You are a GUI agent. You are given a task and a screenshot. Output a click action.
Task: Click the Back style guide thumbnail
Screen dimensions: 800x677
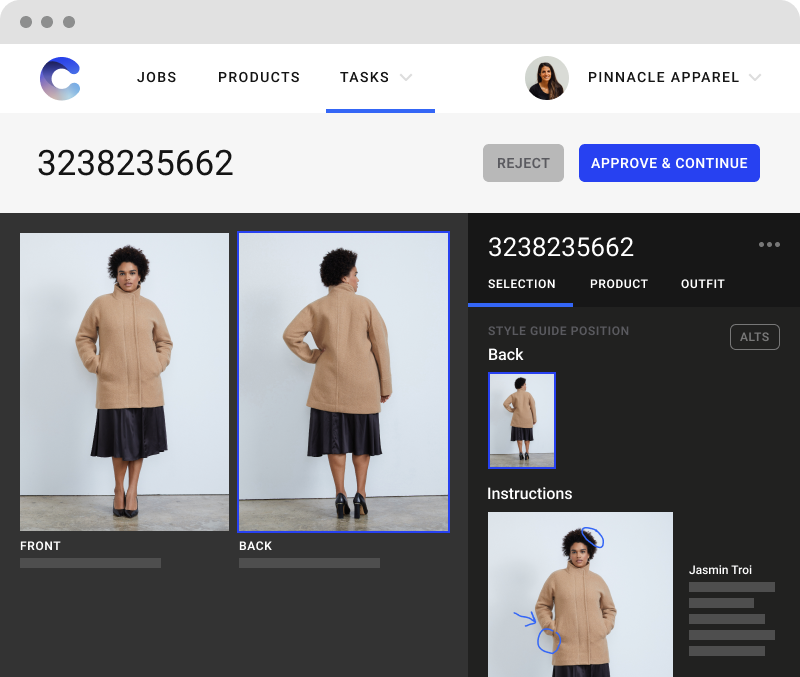pos(522,420)
